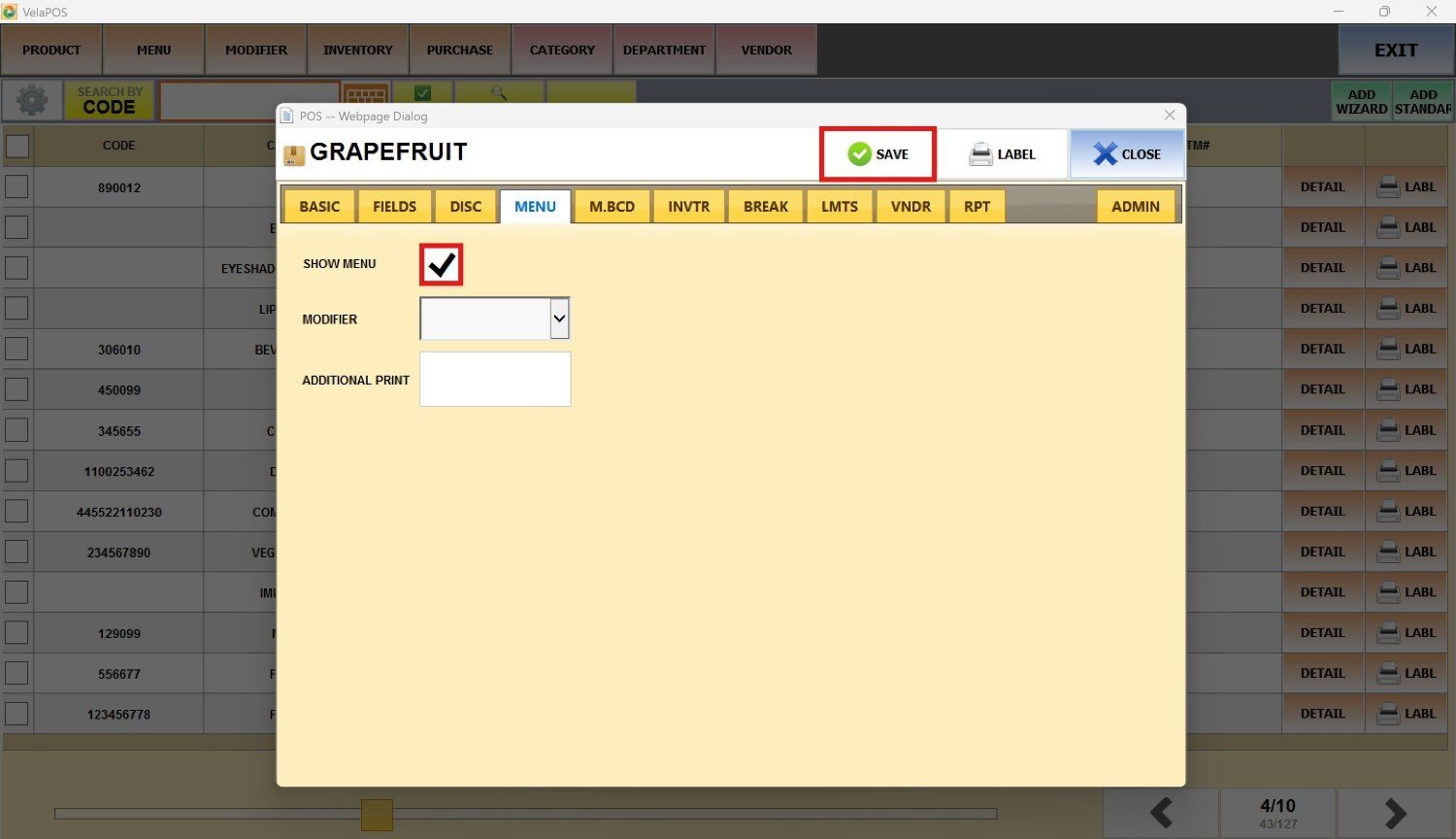Open the BASIC tab

point(319,207)
